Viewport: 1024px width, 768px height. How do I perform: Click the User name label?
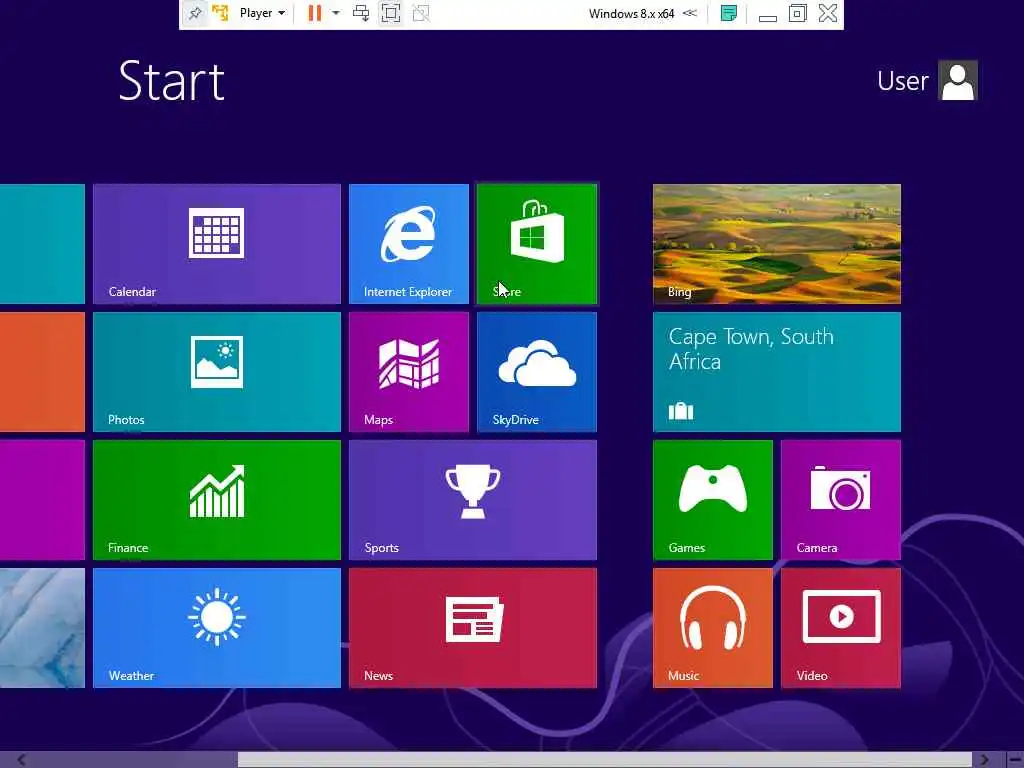903,81
